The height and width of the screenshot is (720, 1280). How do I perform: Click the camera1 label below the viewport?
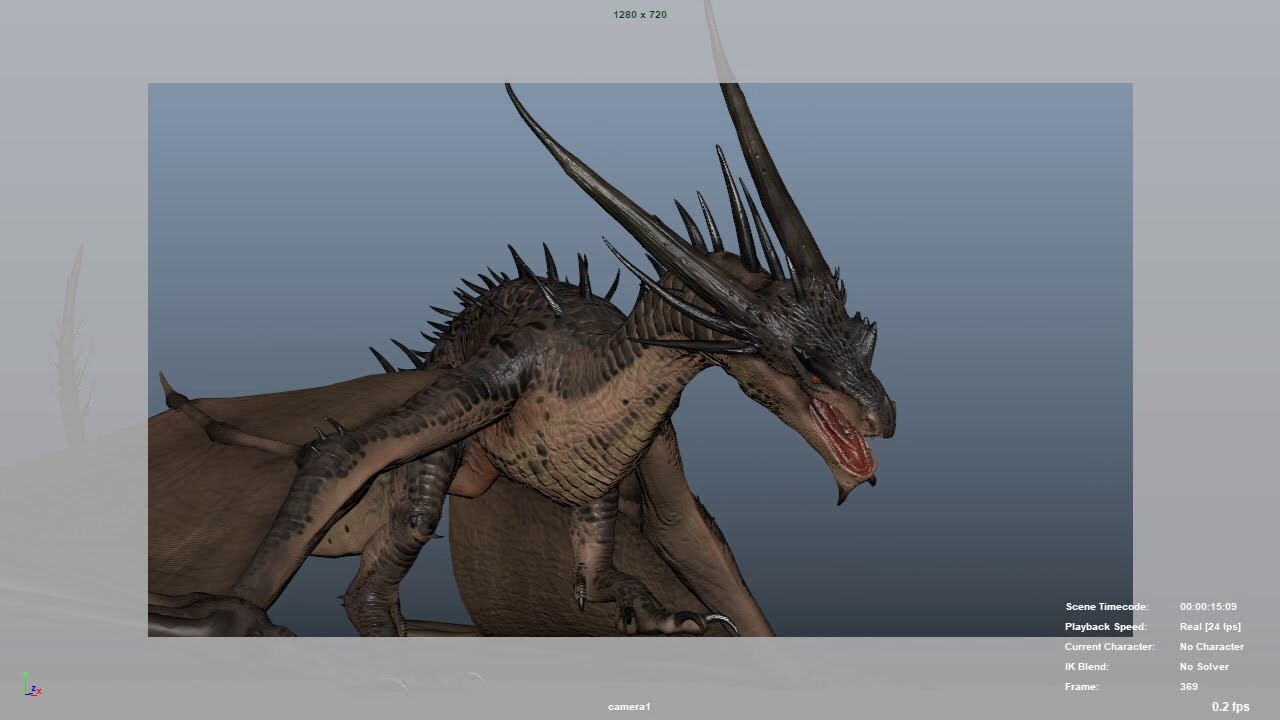click(630, 706)
